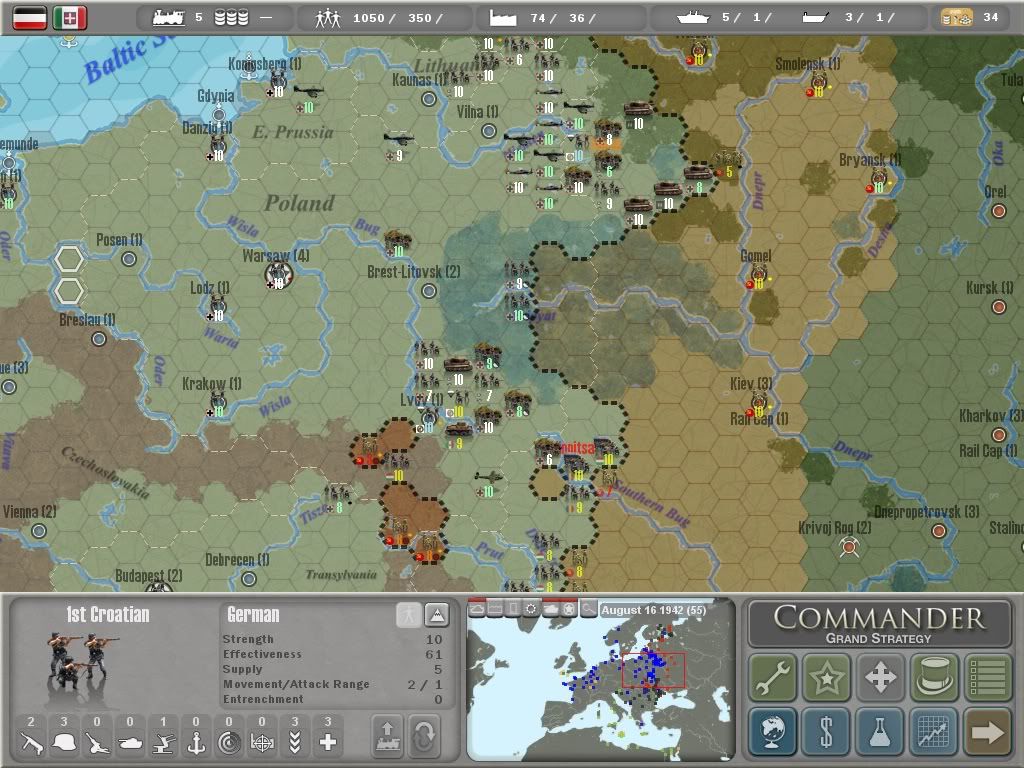Click the factory production icon in top bar

pyautogui.click(x=503, y=18)
